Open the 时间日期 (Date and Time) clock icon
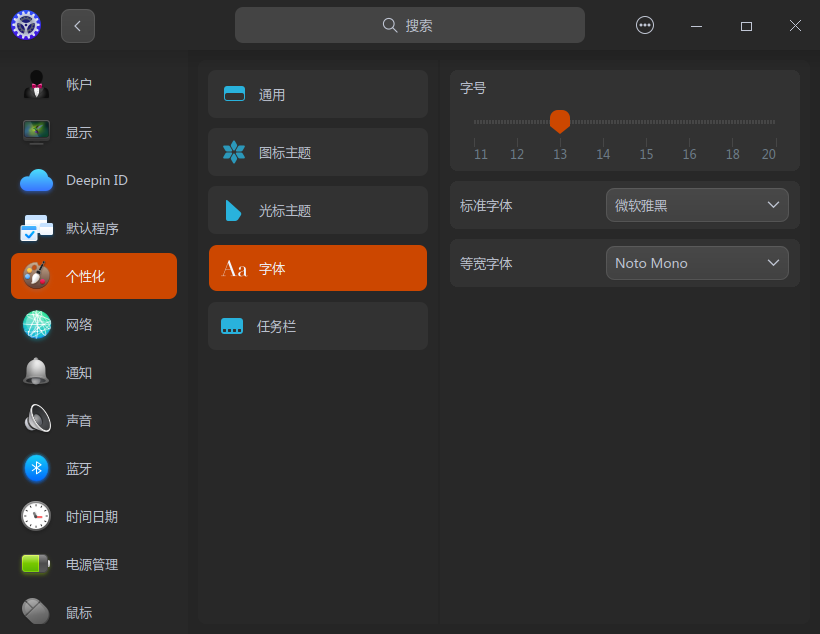The height and width of the screenshot is (634, 820). (x=36, y=516)
